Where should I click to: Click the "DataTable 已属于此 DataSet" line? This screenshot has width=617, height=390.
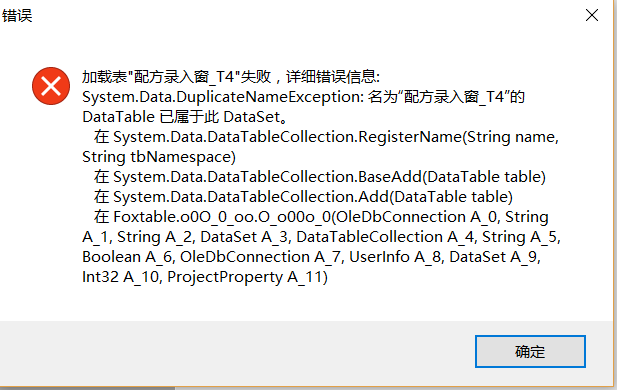point(185,117)
